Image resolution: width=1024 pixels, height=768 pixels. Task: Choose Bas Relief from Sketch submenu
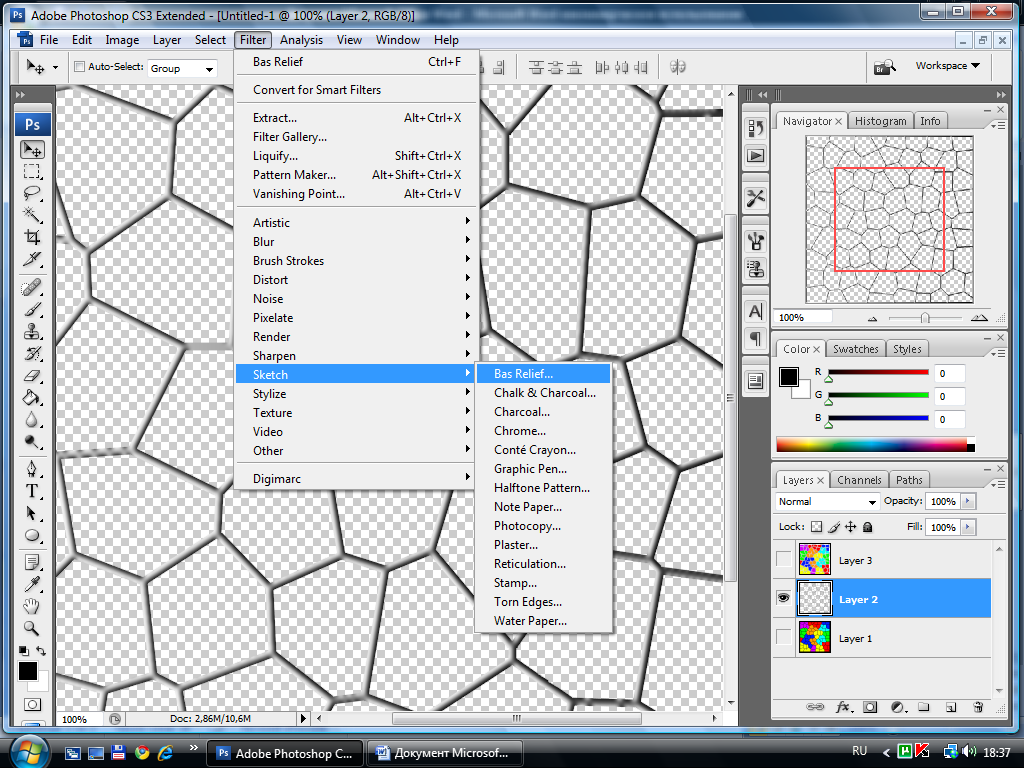coord(543,374)
